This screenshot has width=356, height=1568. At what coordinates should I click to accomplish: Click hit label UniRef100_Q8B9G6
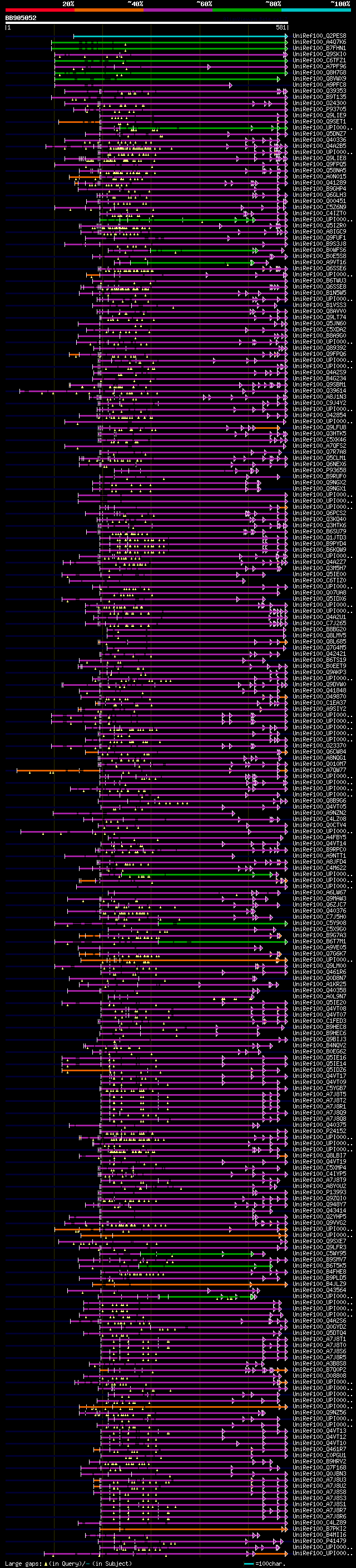coord(319,800)
